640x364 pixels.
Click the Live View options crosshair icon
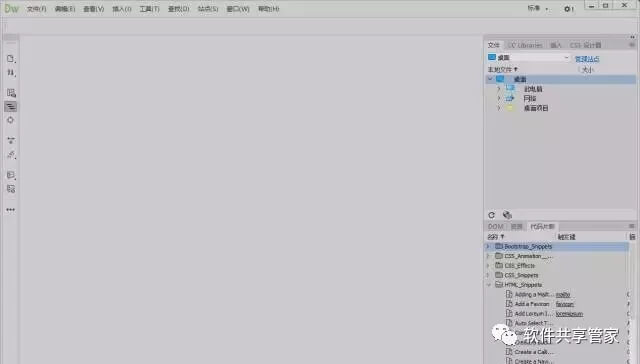[x=11, y=120]
